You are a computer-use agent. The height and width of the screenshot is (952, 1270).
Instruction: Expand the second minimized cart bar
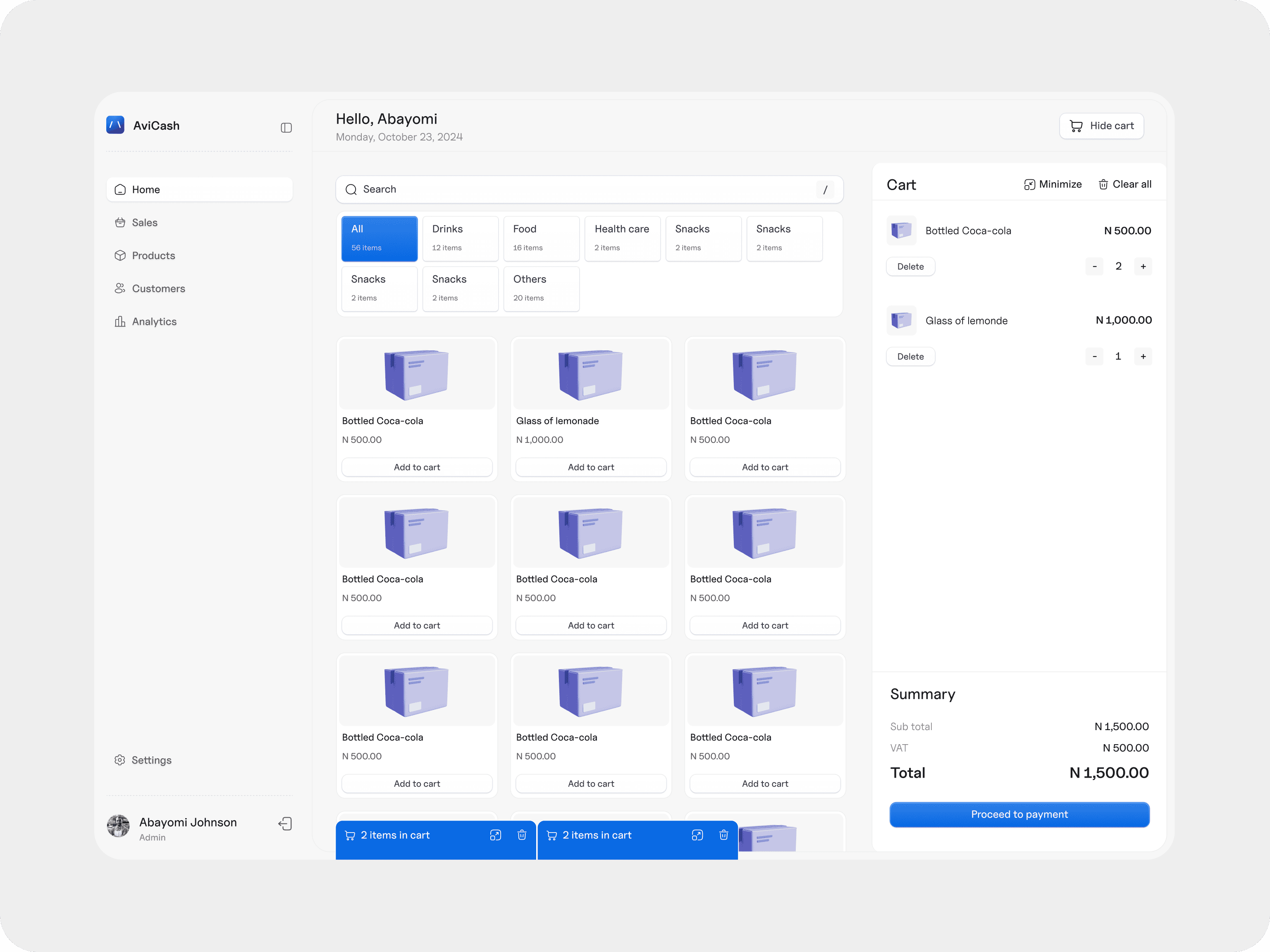point(697,835)
